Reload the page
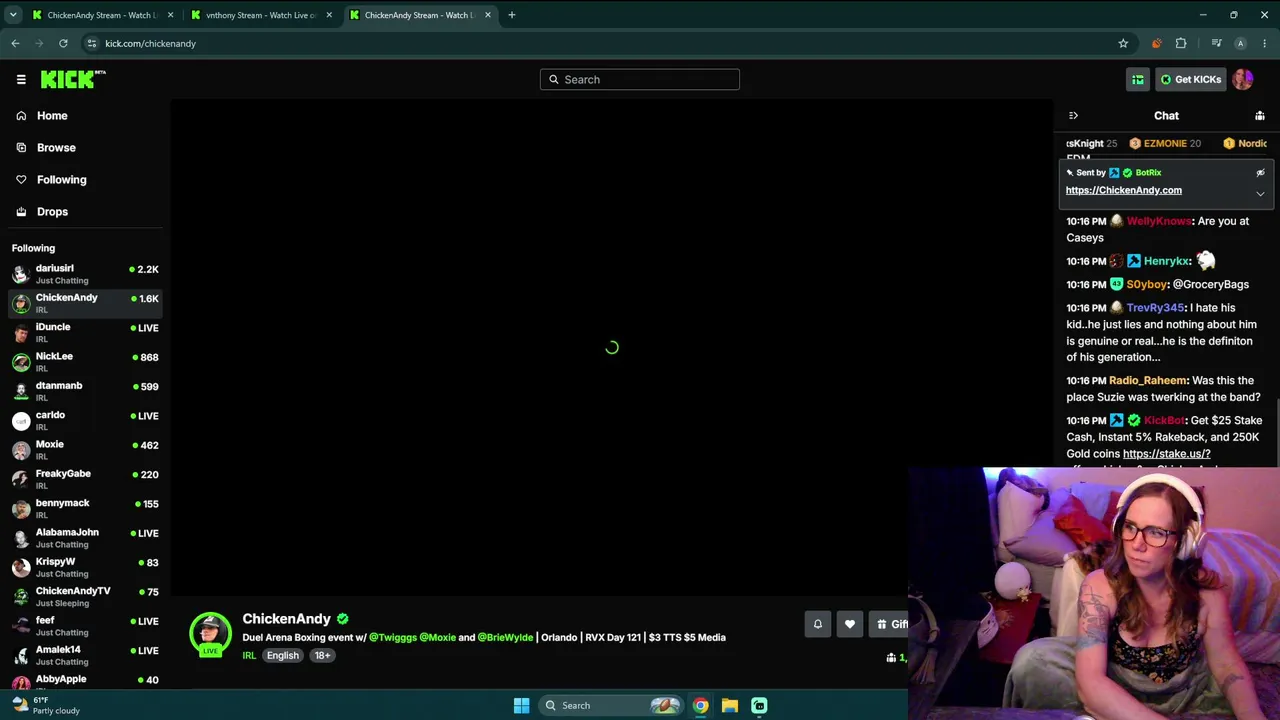Viewport: 1280px width, 720px height. (63, 44)
